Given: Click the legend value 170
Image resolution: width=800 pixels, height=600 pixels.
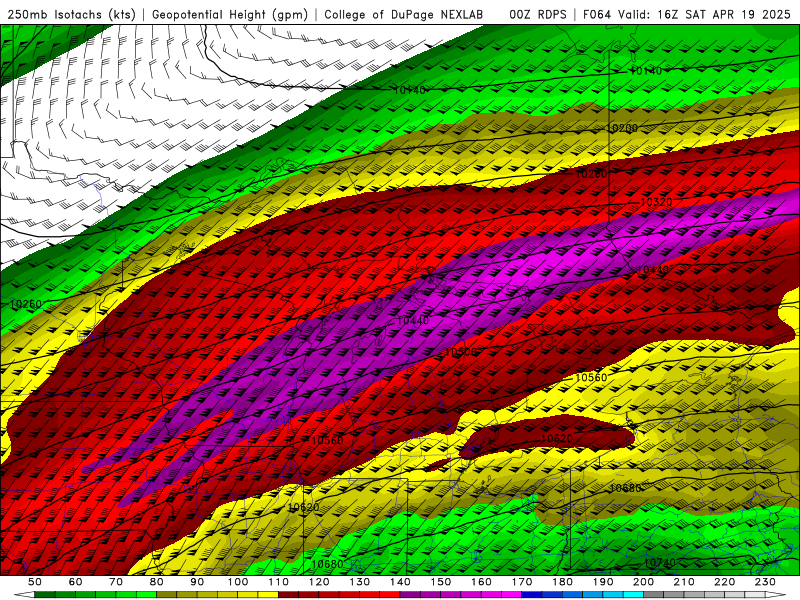Looking at the screenshot, I should click(521, 582).
